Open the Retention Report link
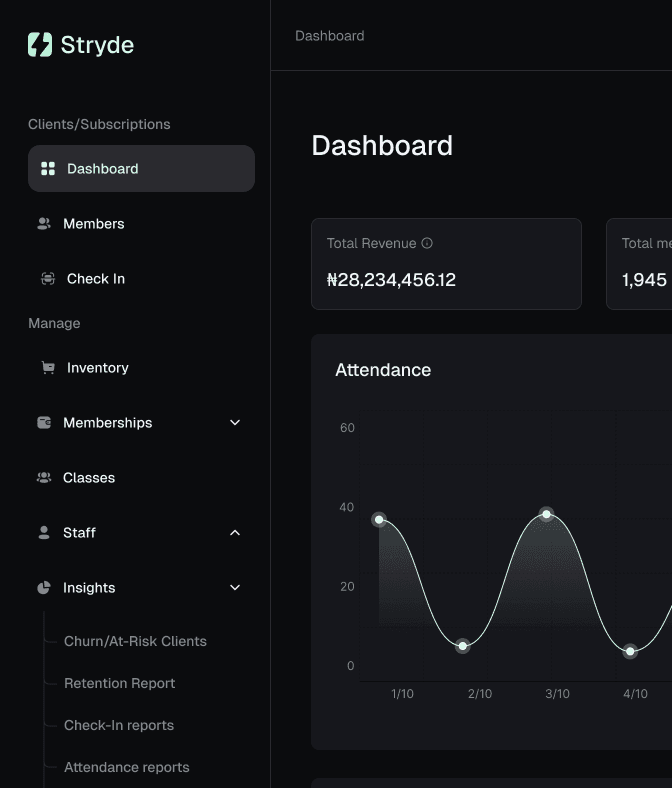Image resolution: width=672 pixels, height=788 pixels. pos(120,683)
